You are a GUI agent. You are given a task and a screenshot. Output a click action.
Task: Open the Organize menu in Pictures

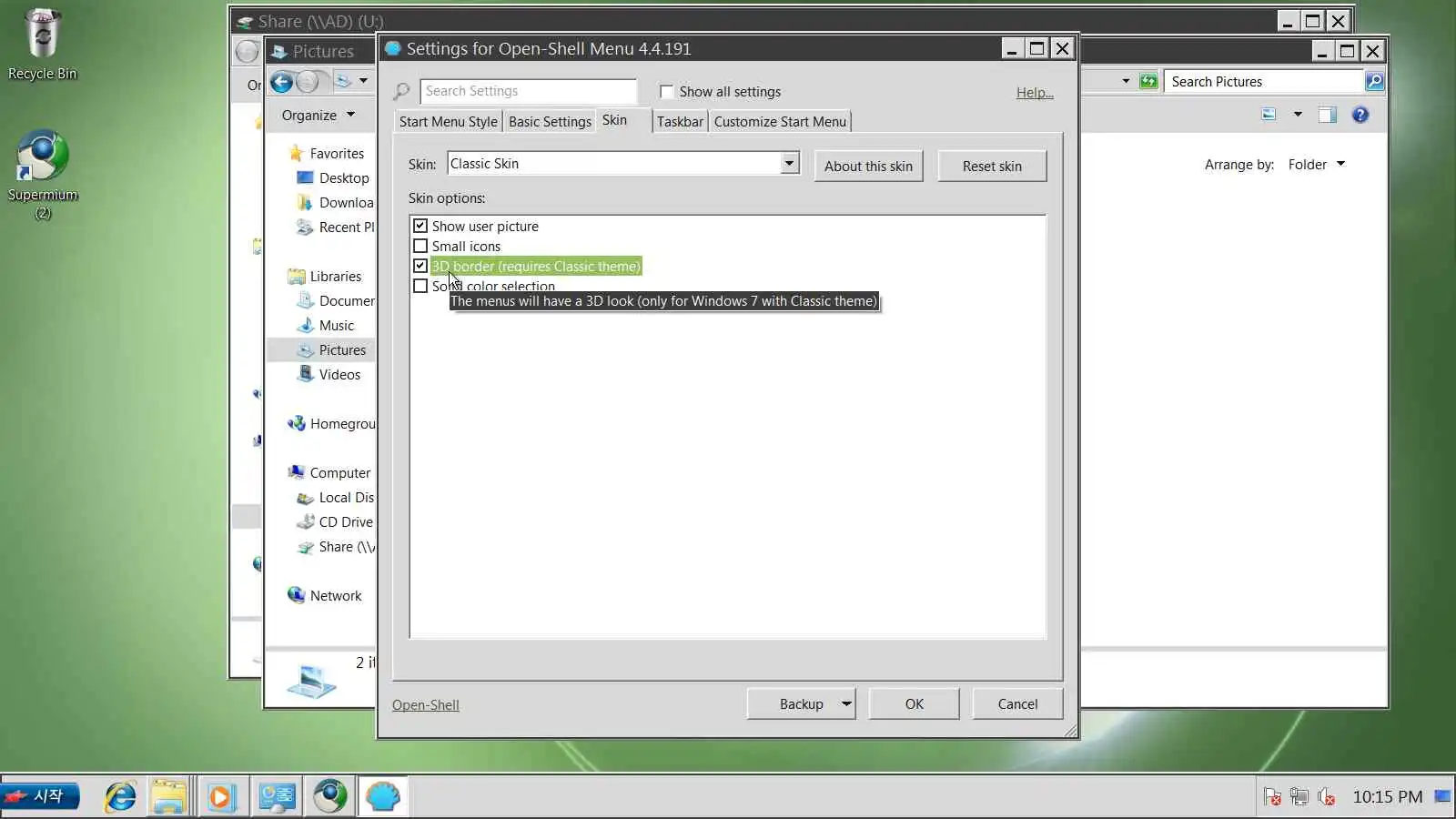[x=318, y=116]
